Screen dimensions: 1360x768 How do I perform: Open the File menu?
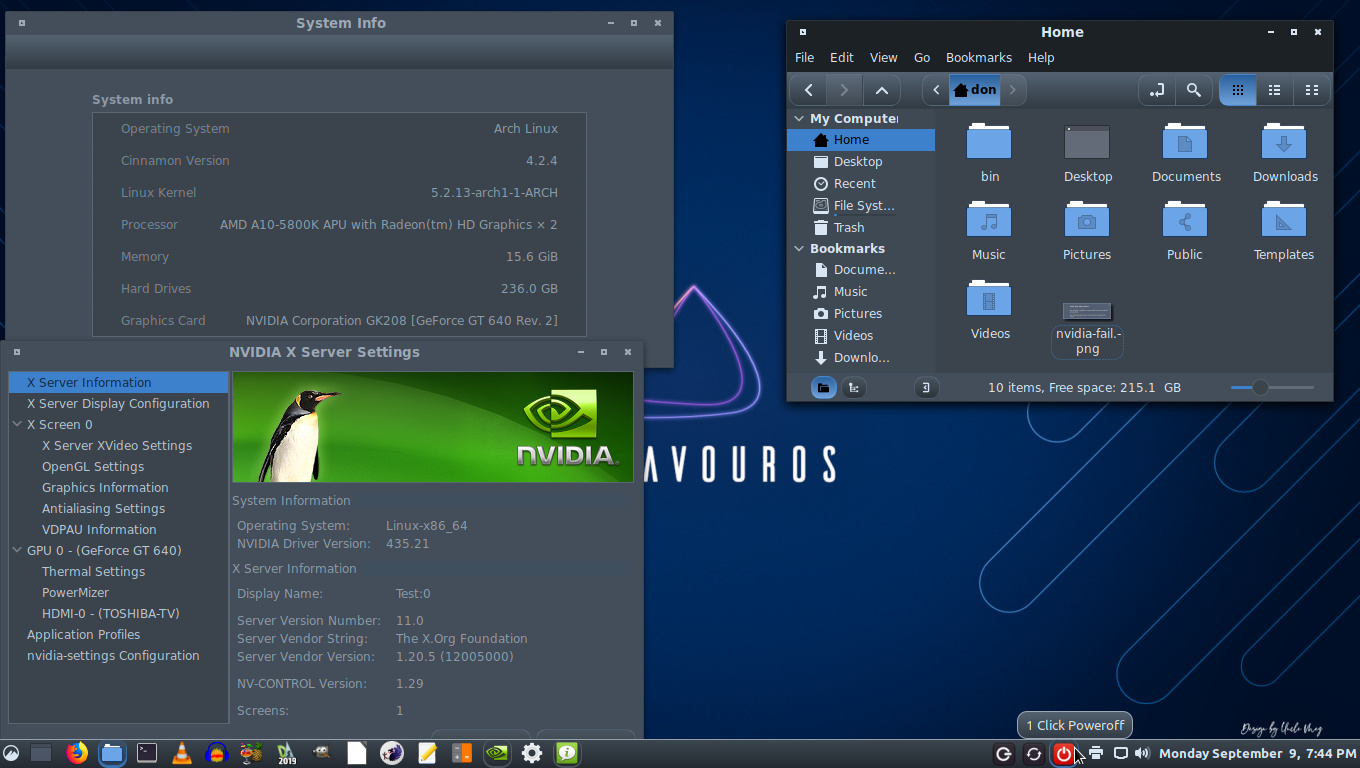(804, 58)
